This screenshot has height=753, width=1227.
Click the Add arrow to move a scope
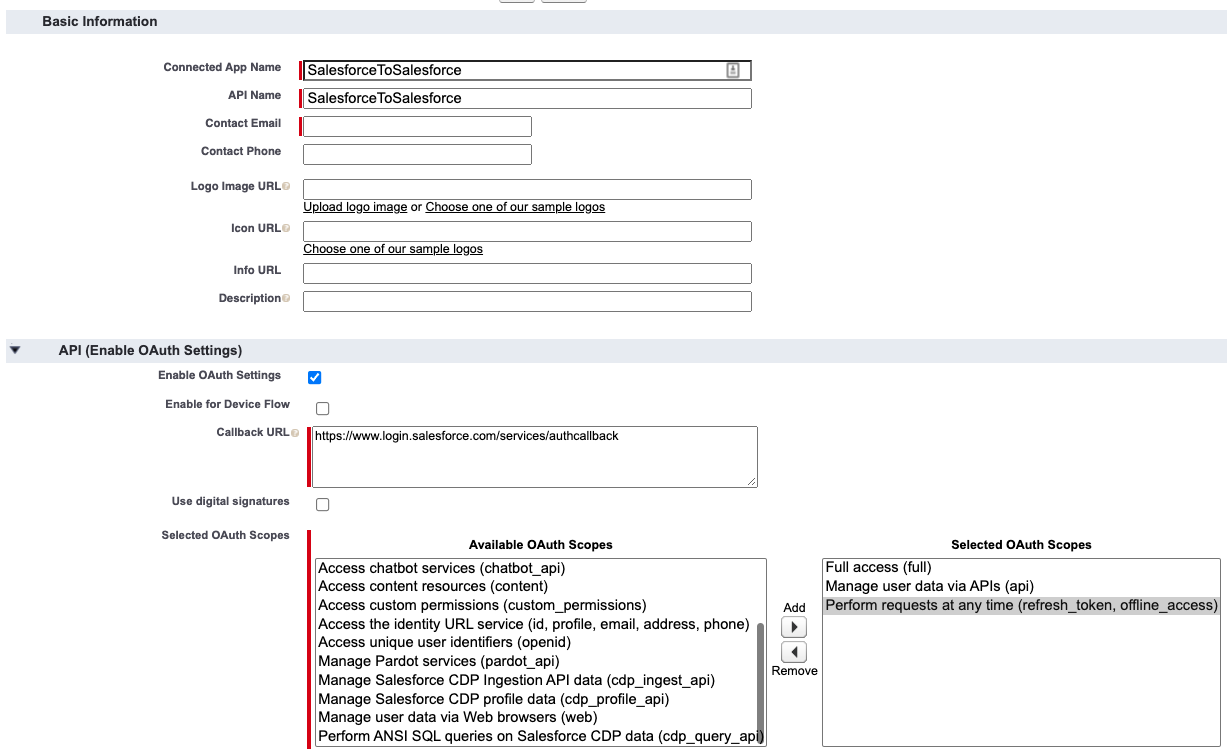pos(794,626)
